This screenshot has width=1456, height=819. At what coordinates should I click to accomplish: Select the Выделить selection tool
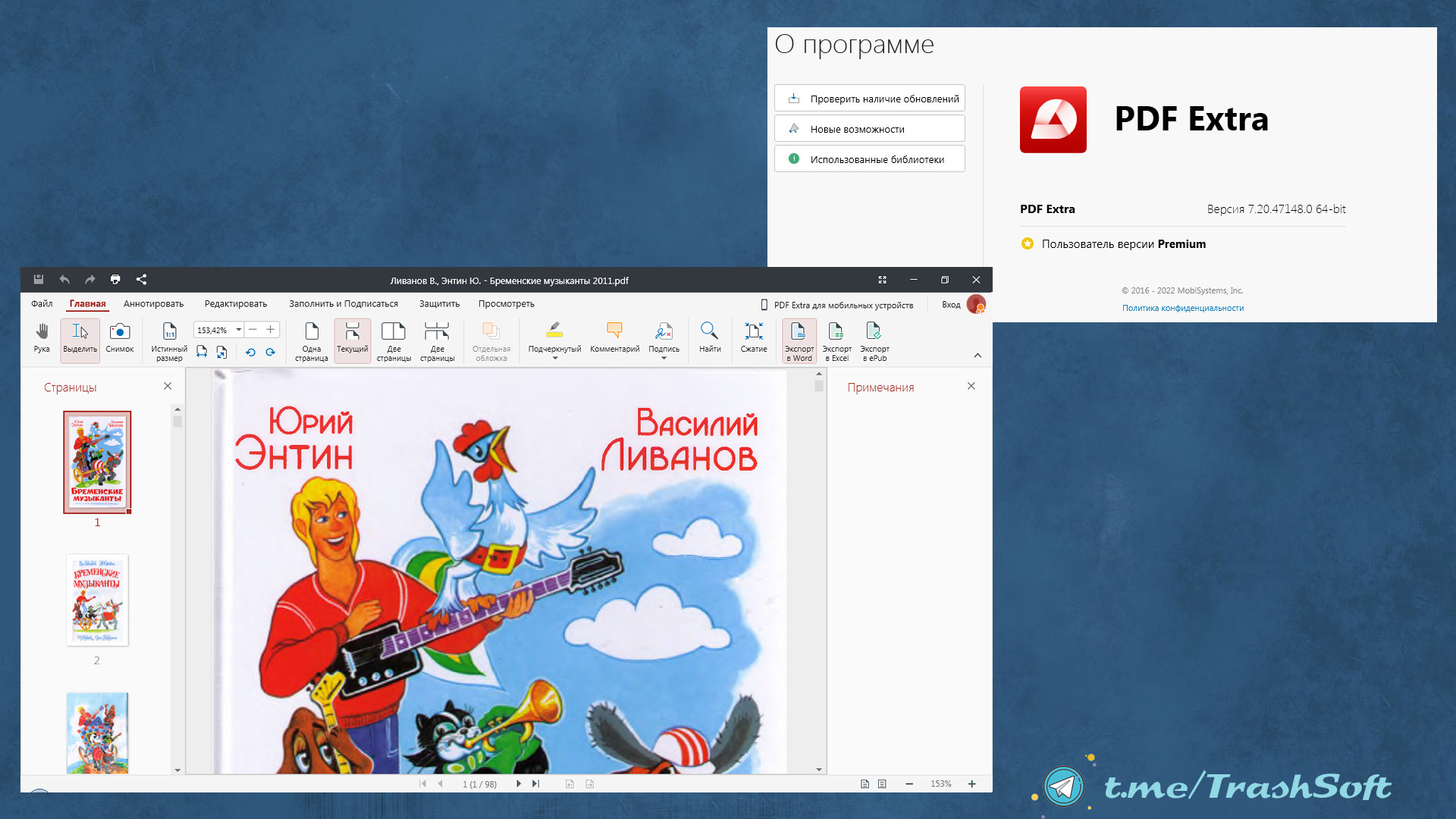(x=80, y=339)
